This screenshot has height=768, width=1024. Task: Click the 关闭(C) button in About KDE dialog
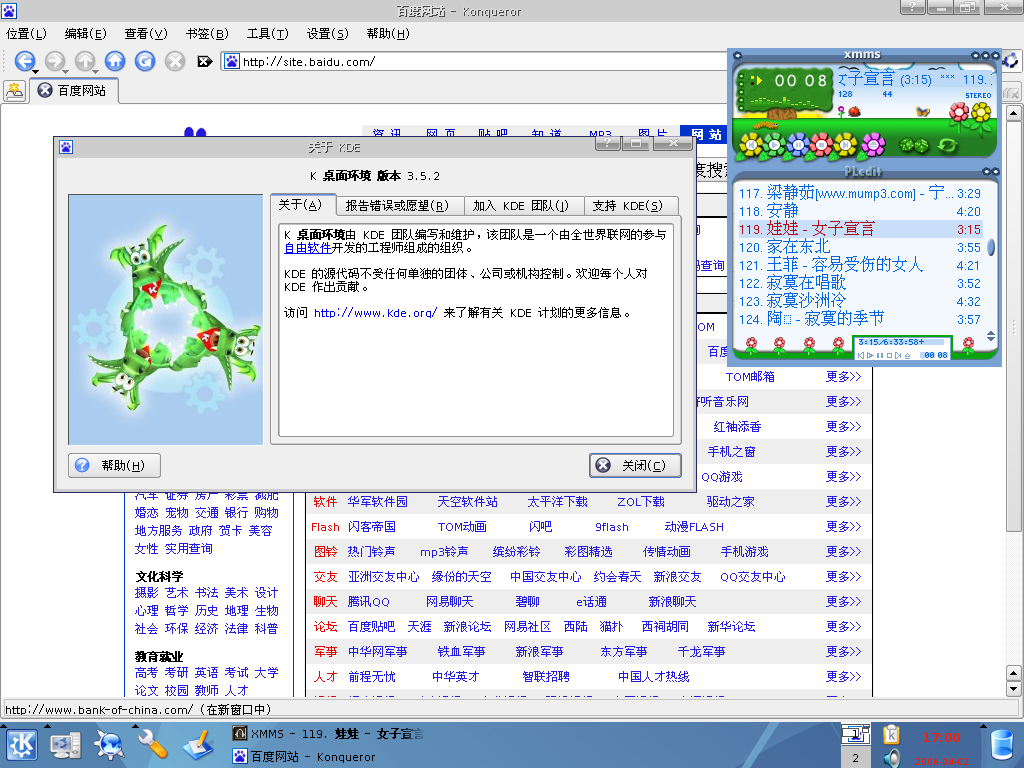635,465
